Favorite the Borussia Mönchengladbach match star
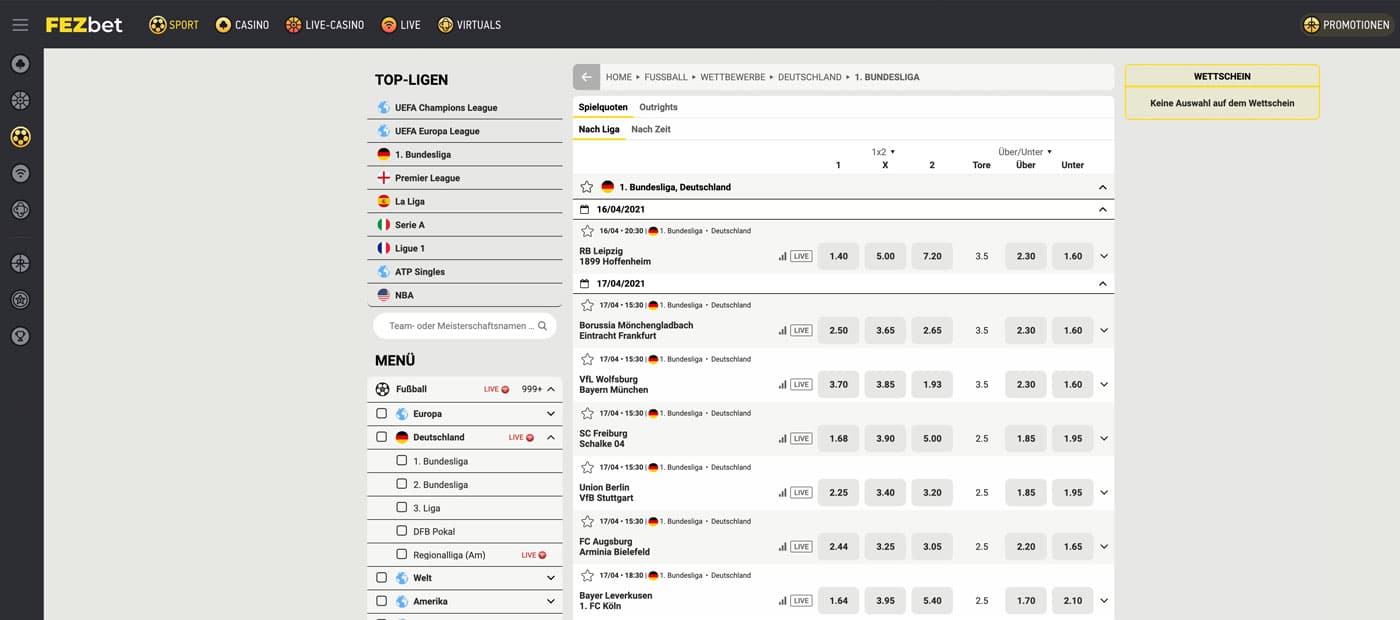 (587, 305)
